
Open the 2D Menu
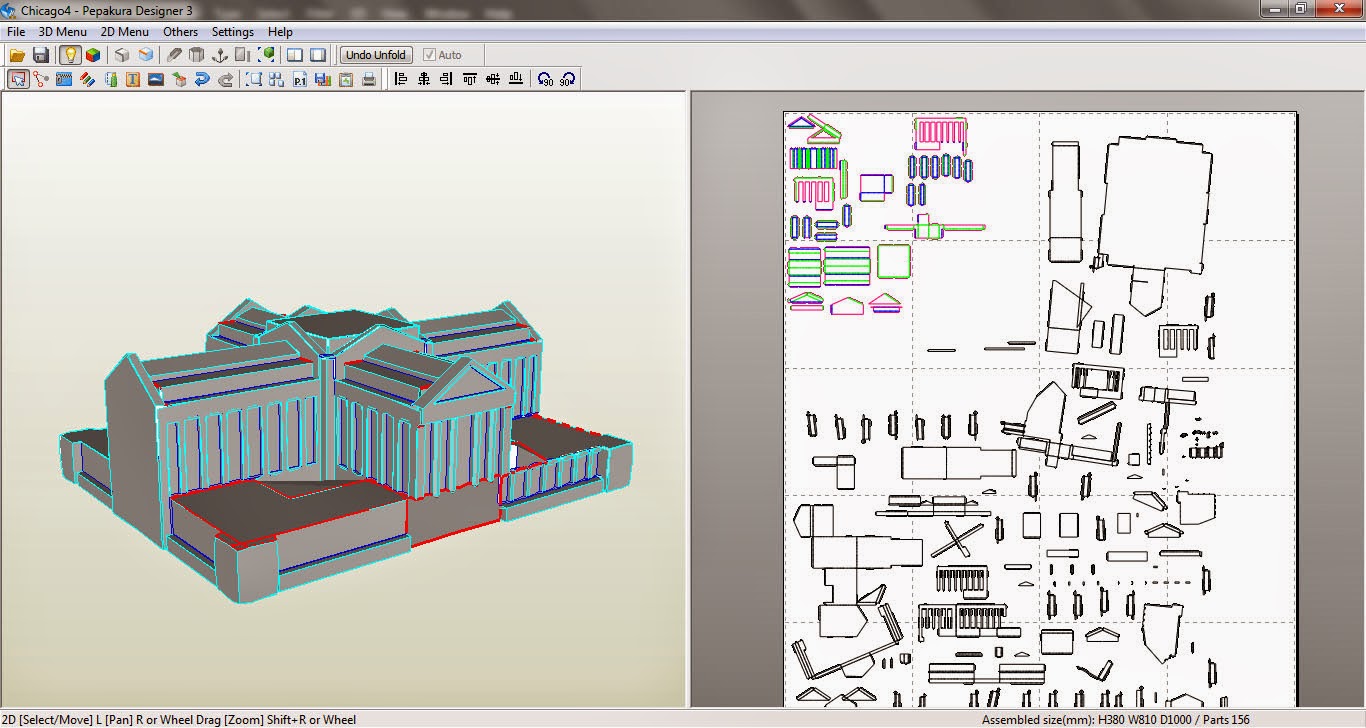(x=124, y=32)
